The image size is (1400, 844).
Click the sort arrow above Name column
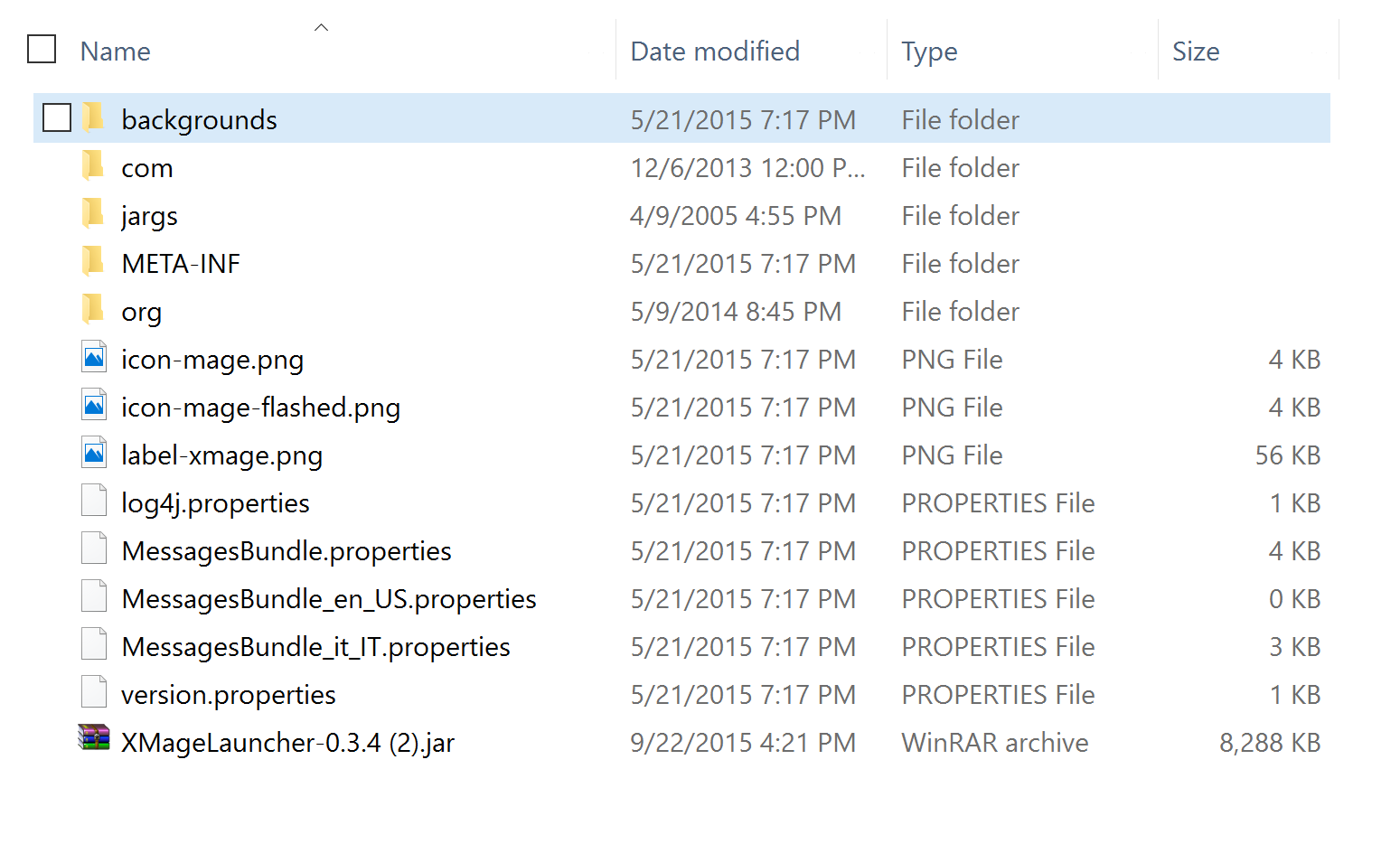[x=321, y=28]
